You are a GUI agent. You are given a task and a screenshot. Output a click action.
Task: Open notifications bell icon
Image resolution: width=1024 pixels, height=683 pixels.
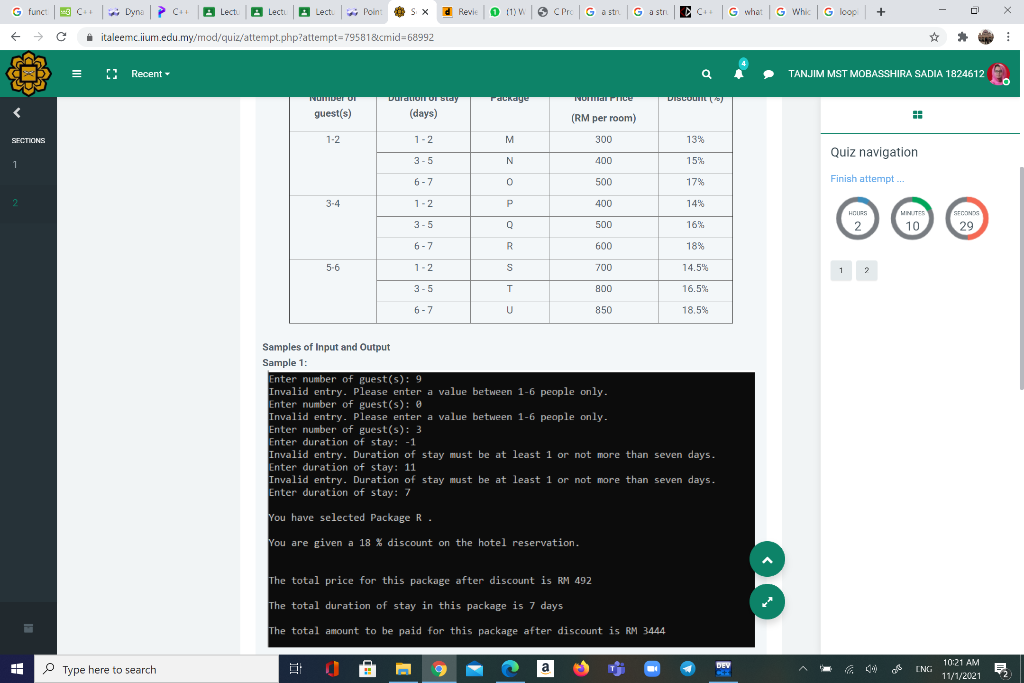(739, 74)
